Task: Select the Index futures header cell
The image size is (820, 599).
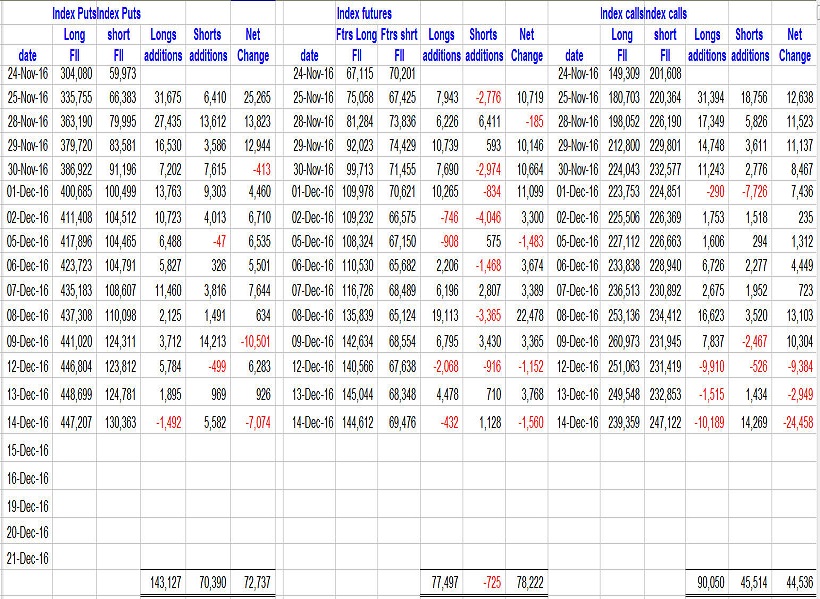Action: 364,14
